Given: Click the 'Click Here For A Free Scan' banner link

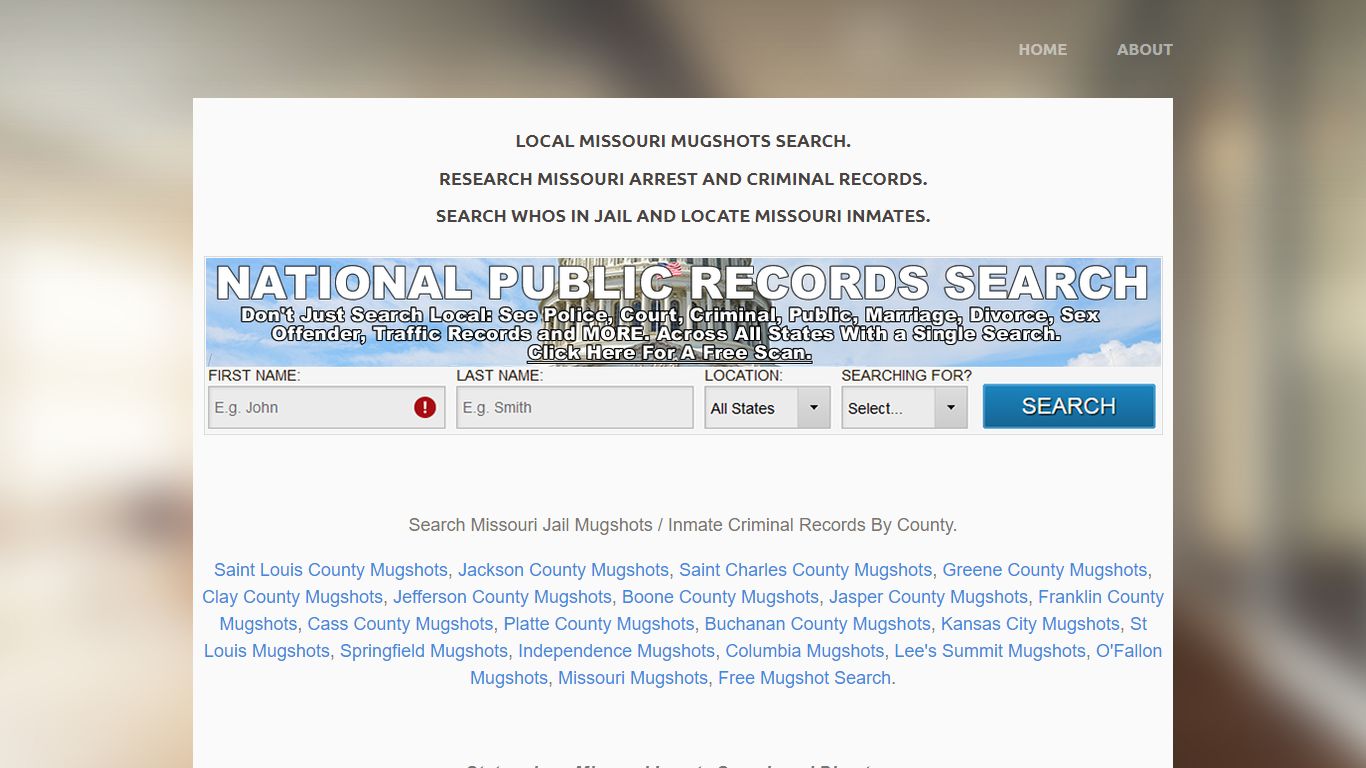Looking at the screenshot, I should [x=669, y=353].
